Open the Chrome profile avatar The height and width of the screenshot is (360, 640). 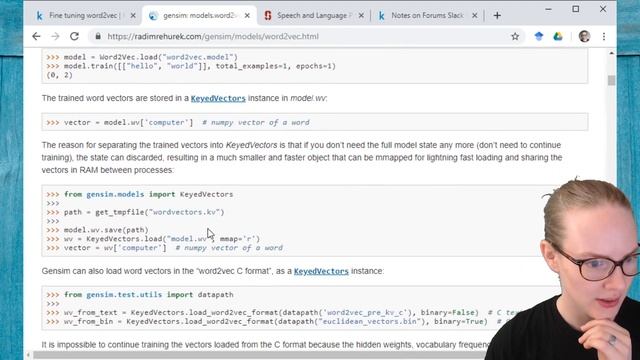coord(584,36)
